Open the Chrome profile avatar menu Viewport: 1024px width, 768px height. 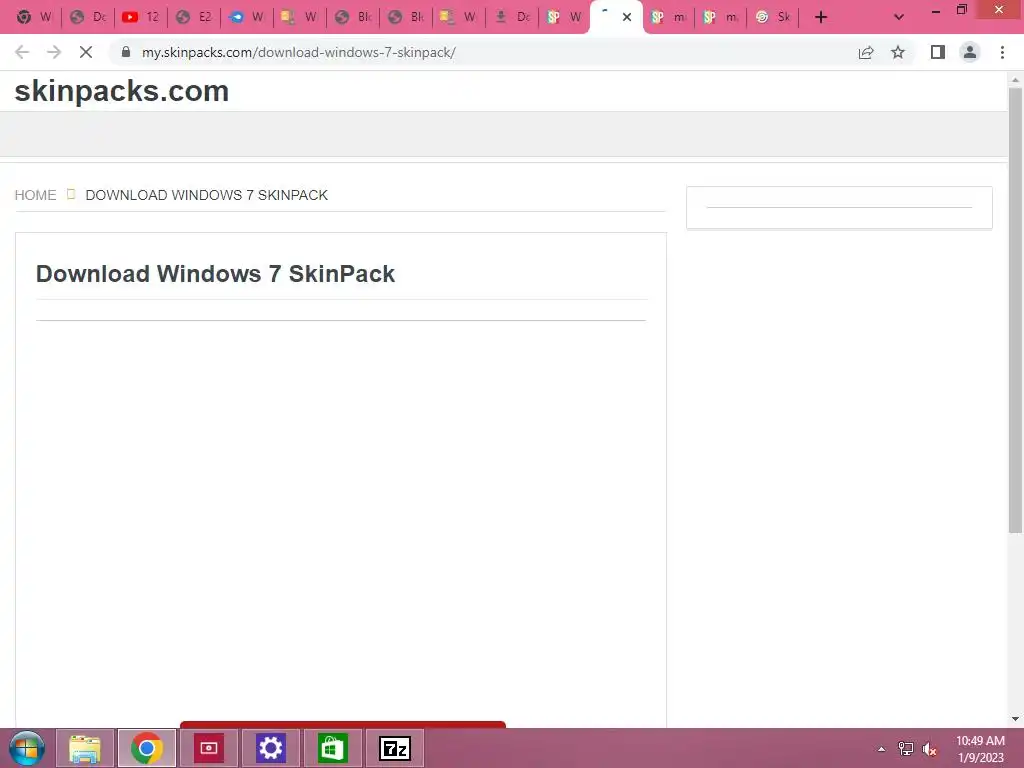970,52
